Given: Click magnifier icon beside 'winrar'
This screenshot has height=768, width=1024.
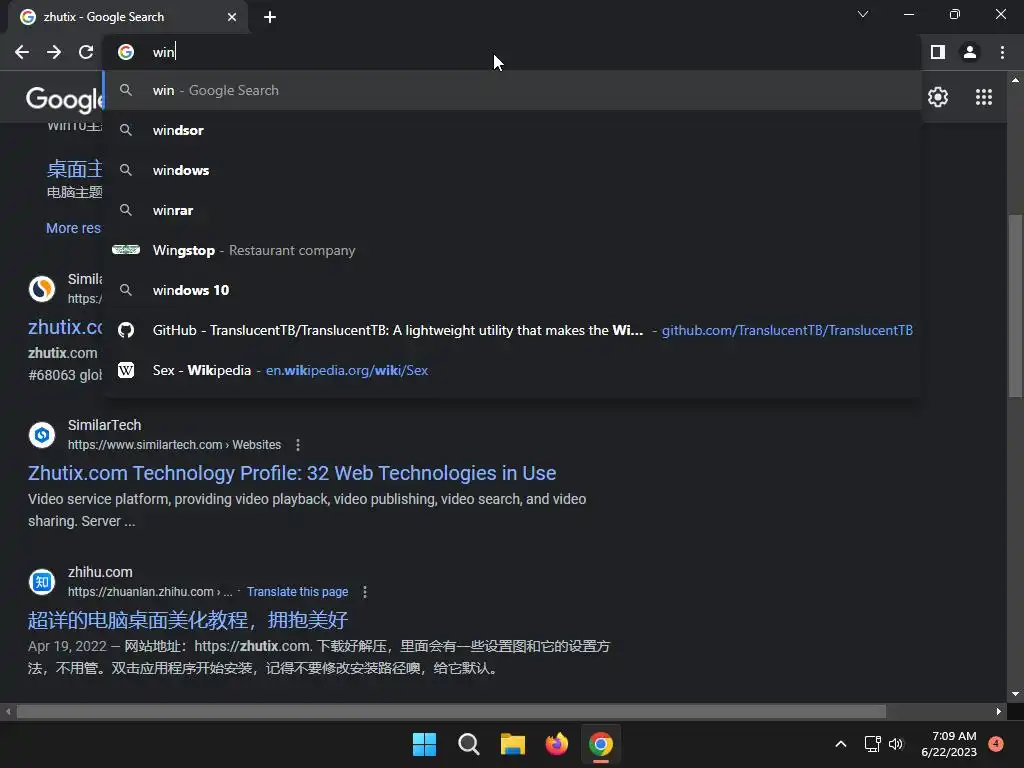Looking at the screenshot, I should 126,210.
